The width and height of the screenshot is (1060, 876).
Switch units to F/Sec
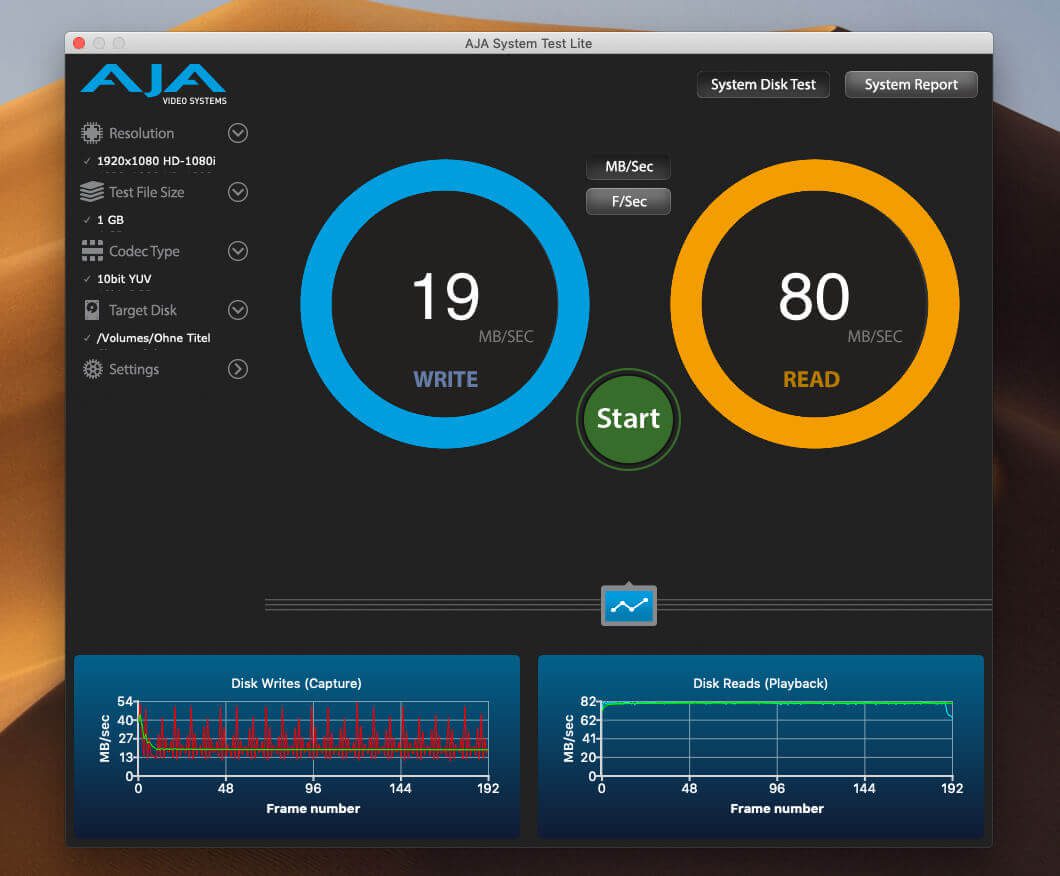(x=629, y=201)
